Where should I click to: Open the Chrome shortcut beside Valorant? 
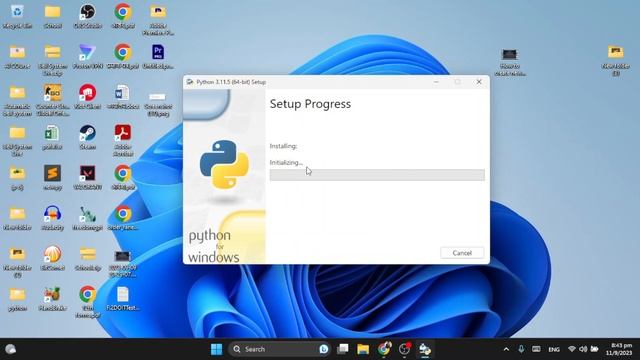(123, 178)
